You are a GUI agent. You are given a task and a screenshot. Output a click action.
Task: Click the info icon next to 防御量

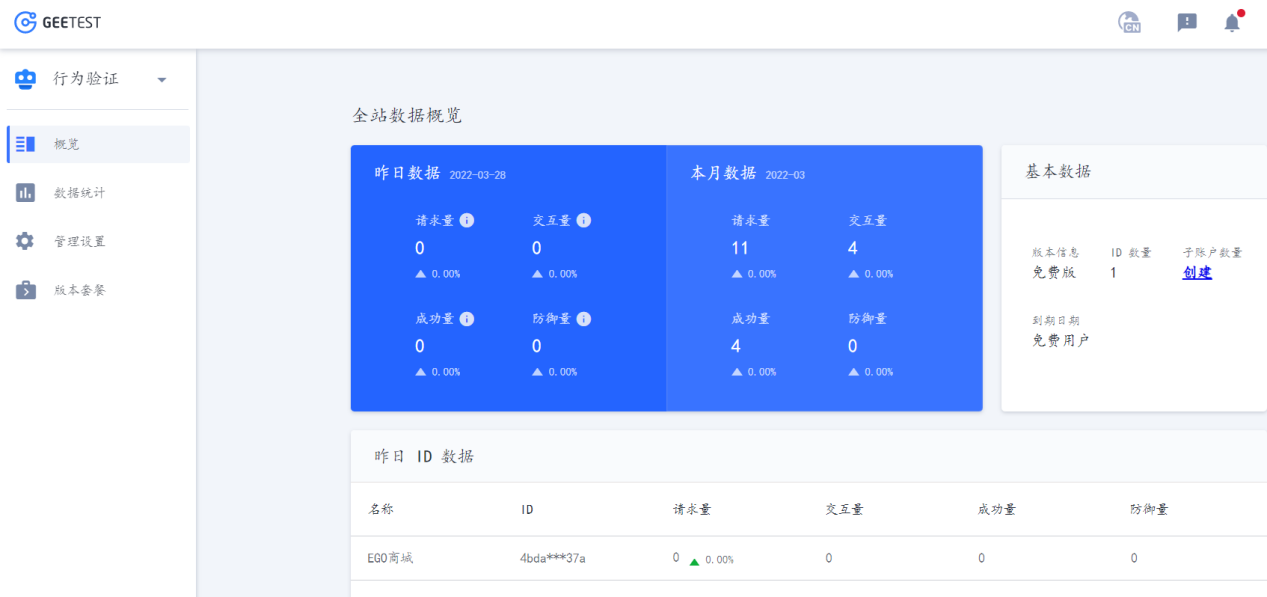tap(584, 319)
